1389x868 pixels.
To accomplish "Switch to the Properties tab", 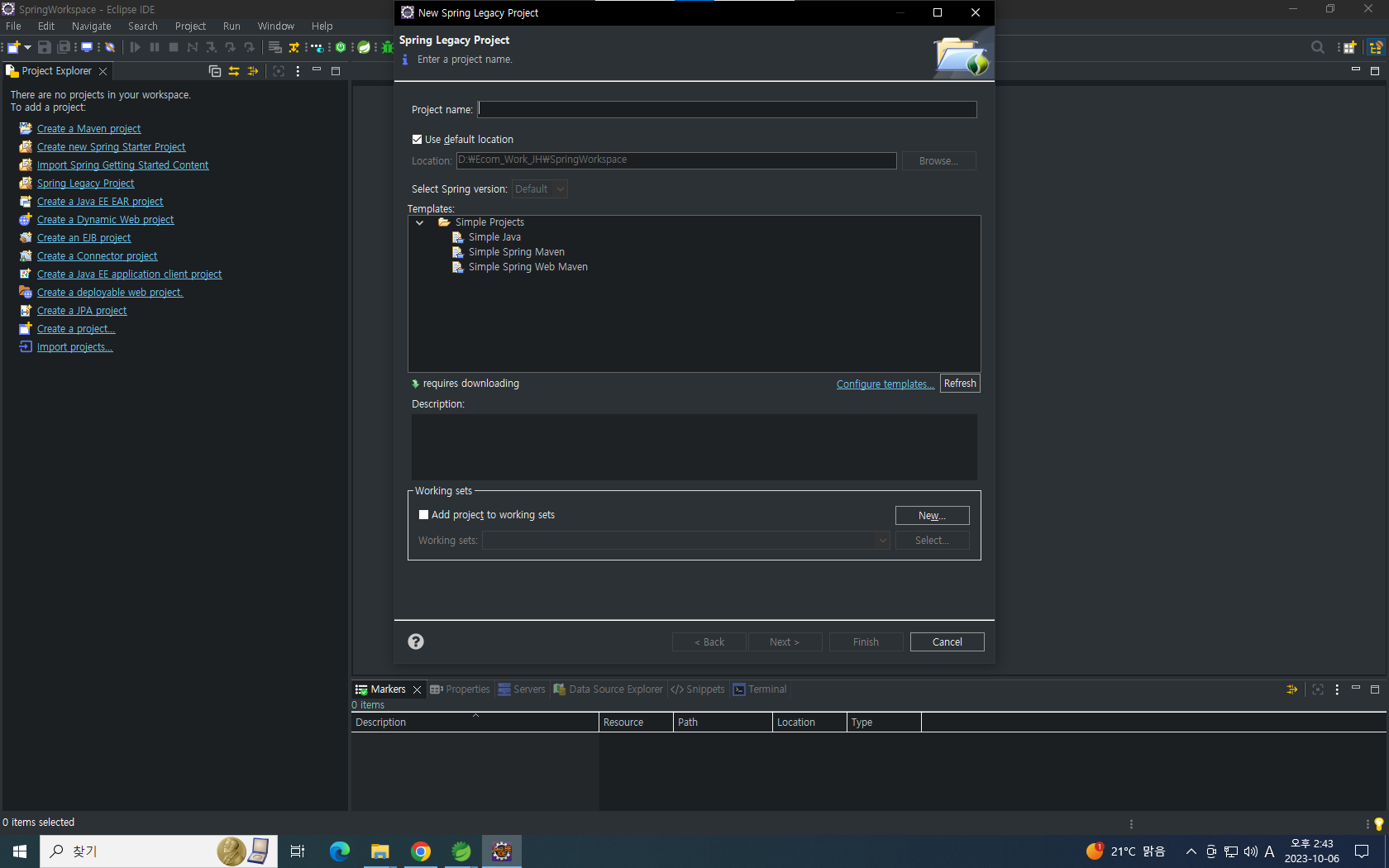I will point(460,689).
